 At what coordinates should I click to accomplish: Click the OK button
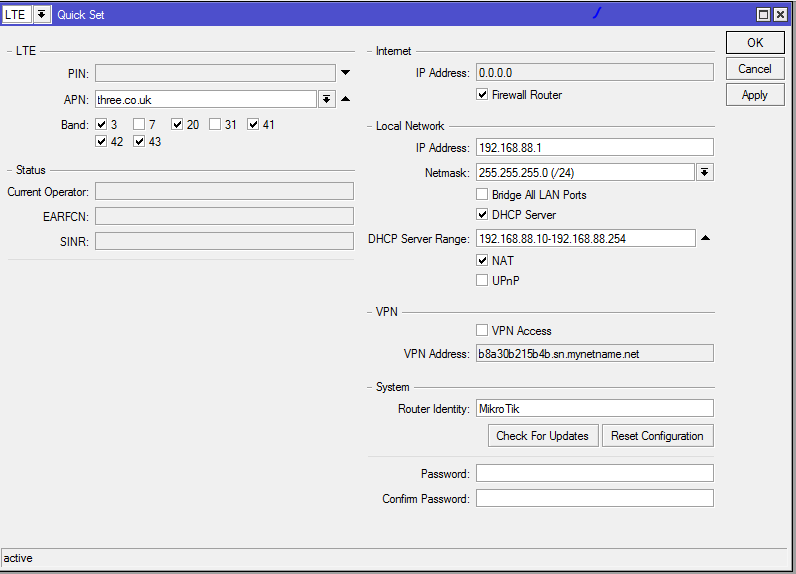click(755, 43)
